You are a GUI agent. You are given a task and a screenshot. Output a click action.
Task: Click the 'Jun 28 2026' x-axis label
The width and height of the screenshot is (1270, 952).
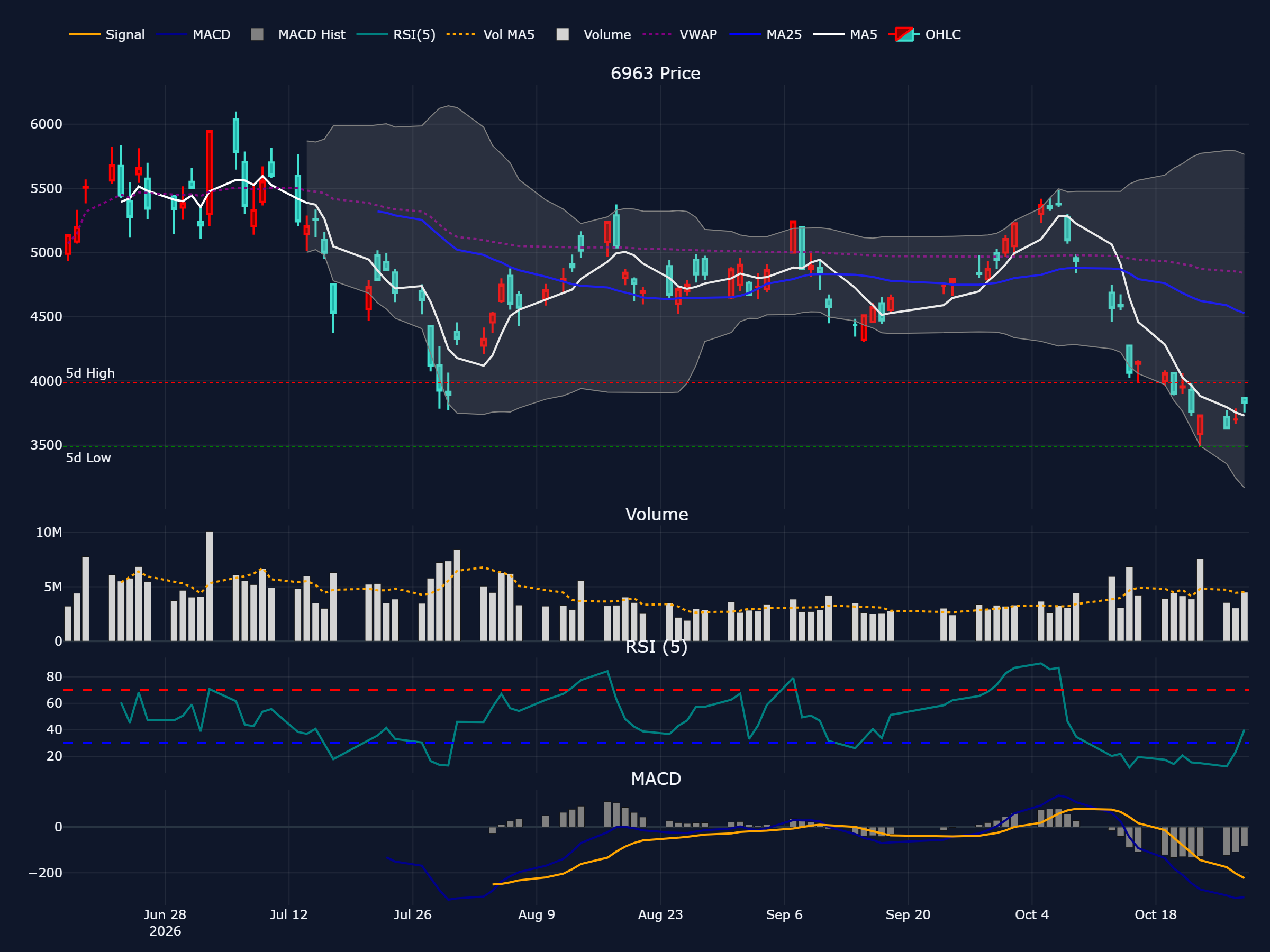point(165,923)
